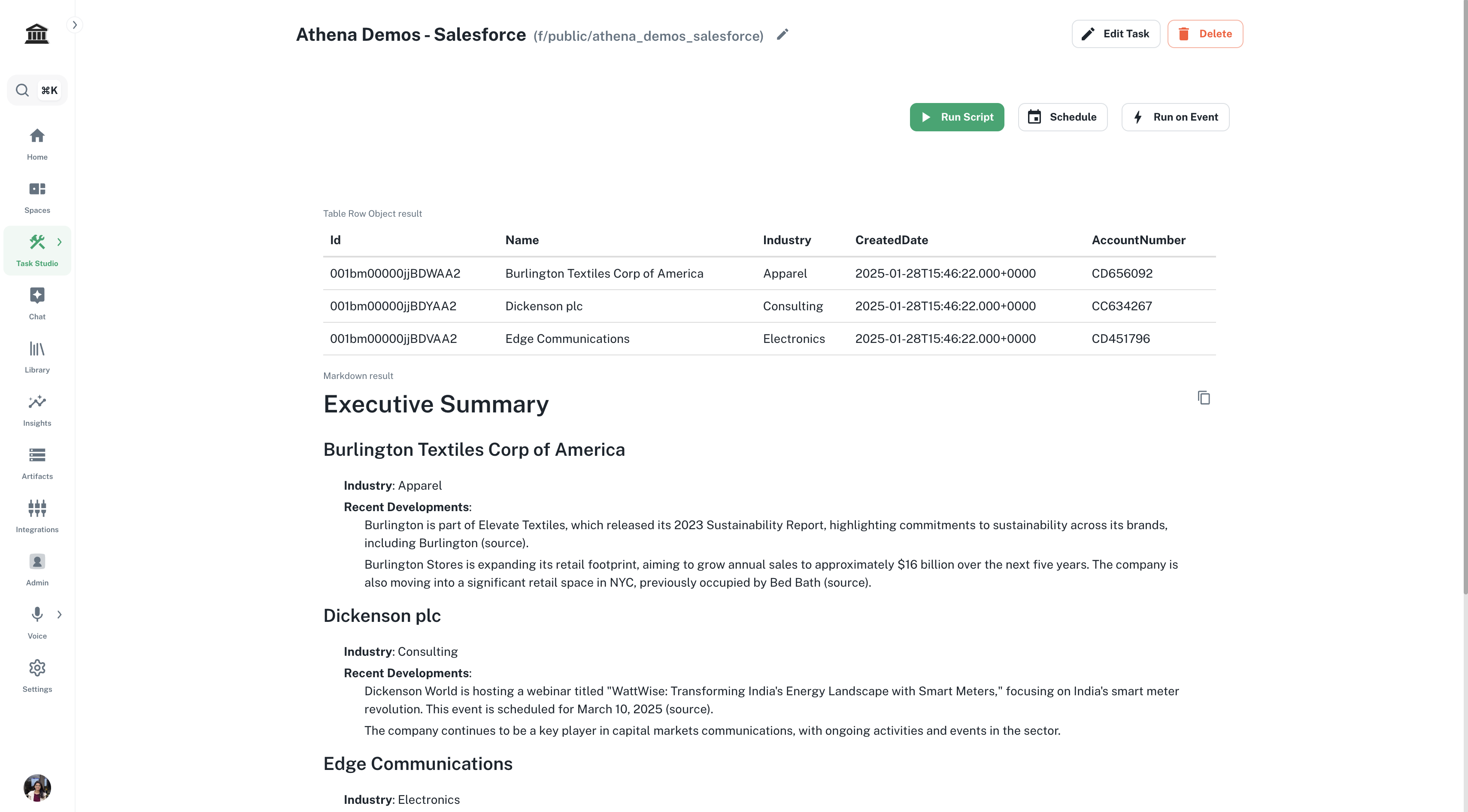Click the Executive Summary heading

436,404
